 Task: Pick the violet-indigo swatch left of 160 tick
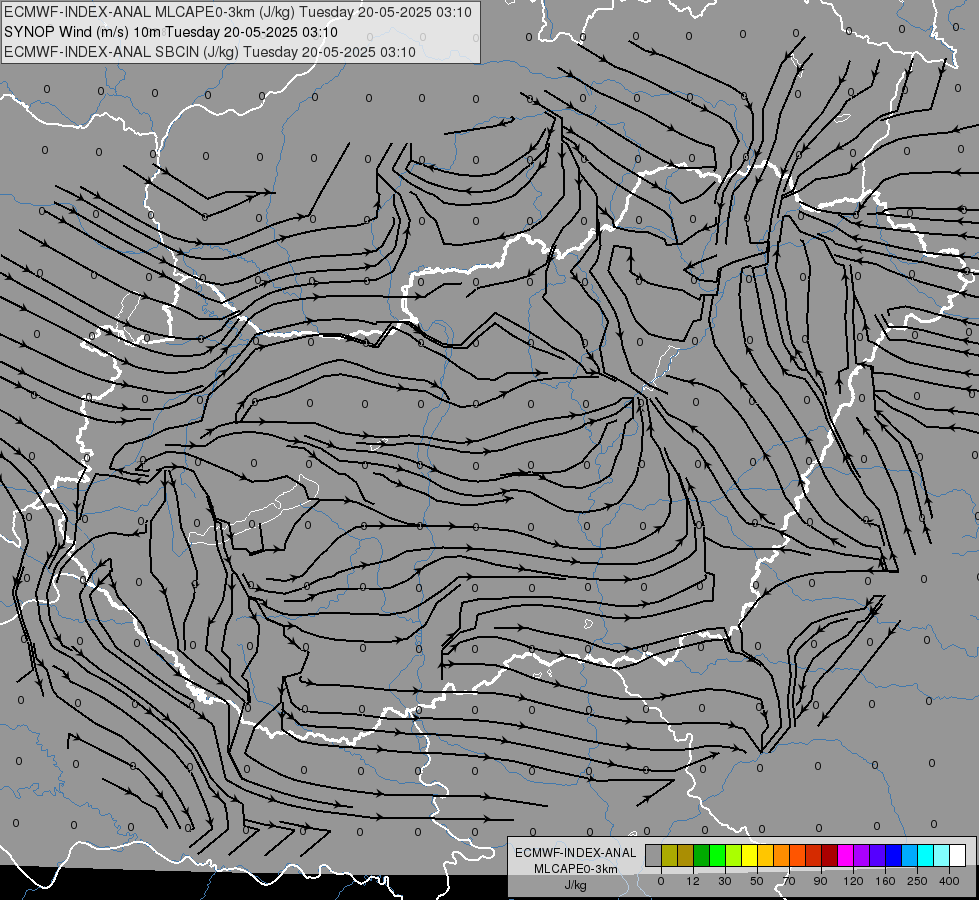coord(878,855)
